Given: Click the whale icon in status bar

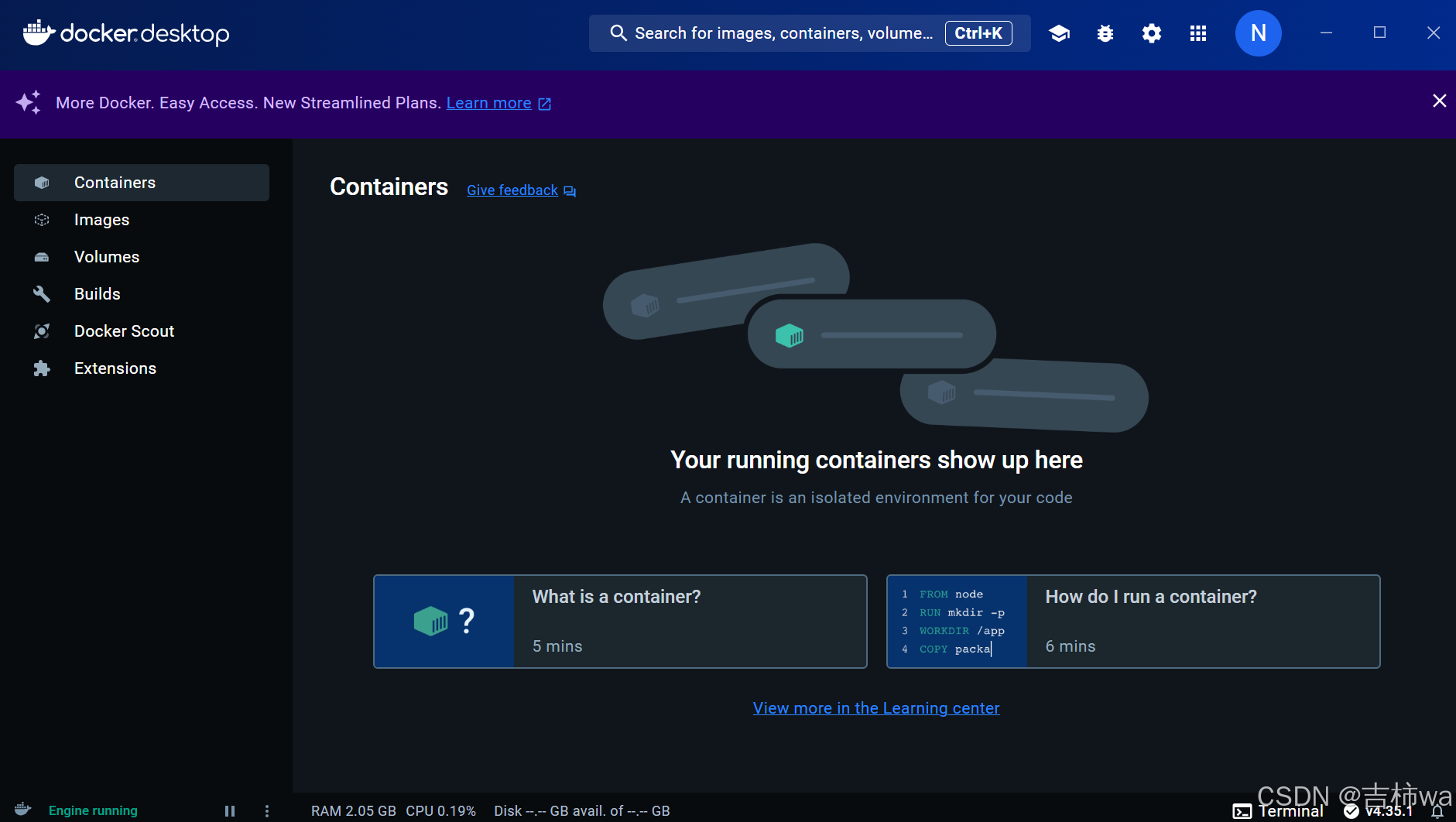Looking at the screenshot, I should point(23,810).
